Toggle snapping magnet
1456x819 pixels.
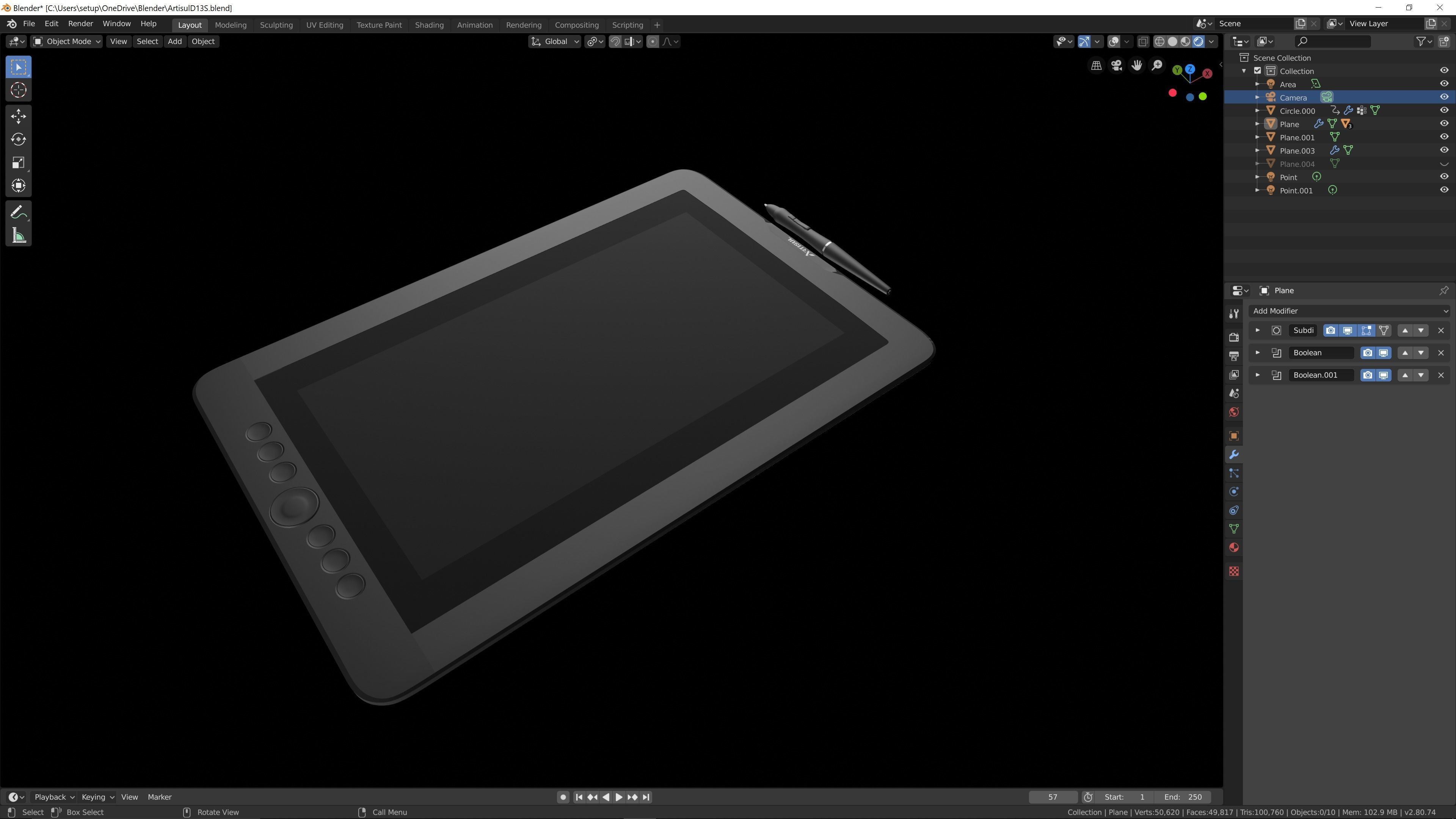[x=615, y=41]
